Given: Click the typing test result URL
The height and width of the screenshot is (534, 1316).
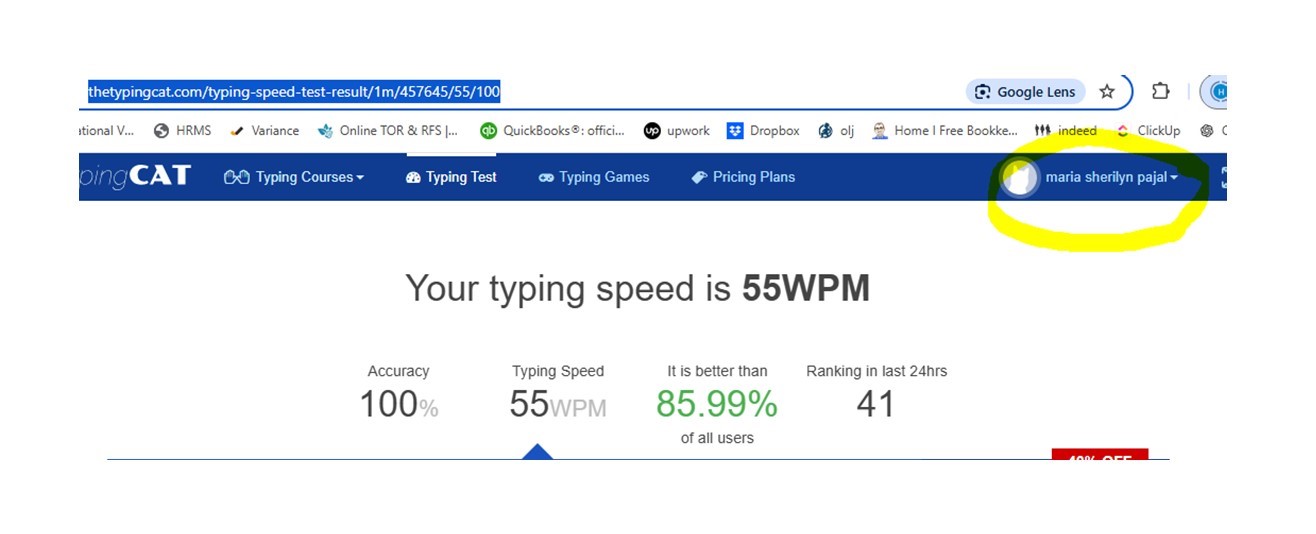Looking at the screenshot, I should pyautogui.click(x=294, y=92).
